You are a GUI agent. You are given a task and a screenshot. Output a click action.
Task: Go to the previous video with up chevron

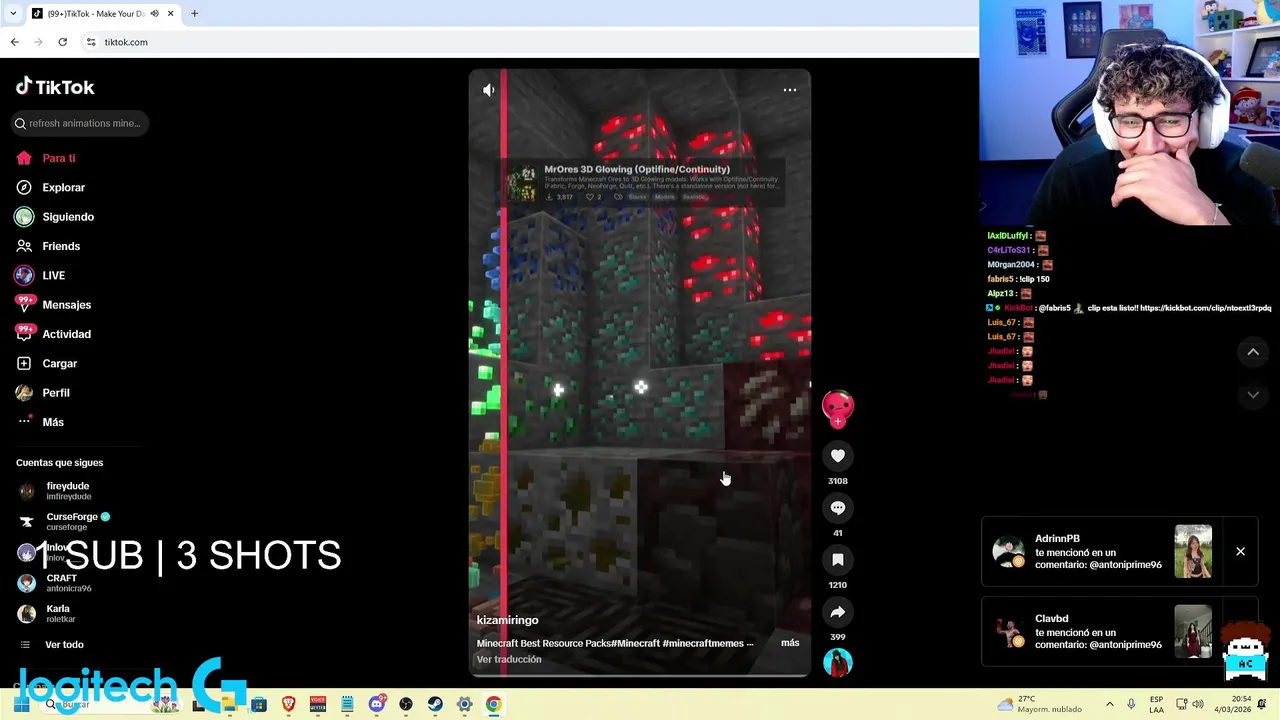[1253, 352]
